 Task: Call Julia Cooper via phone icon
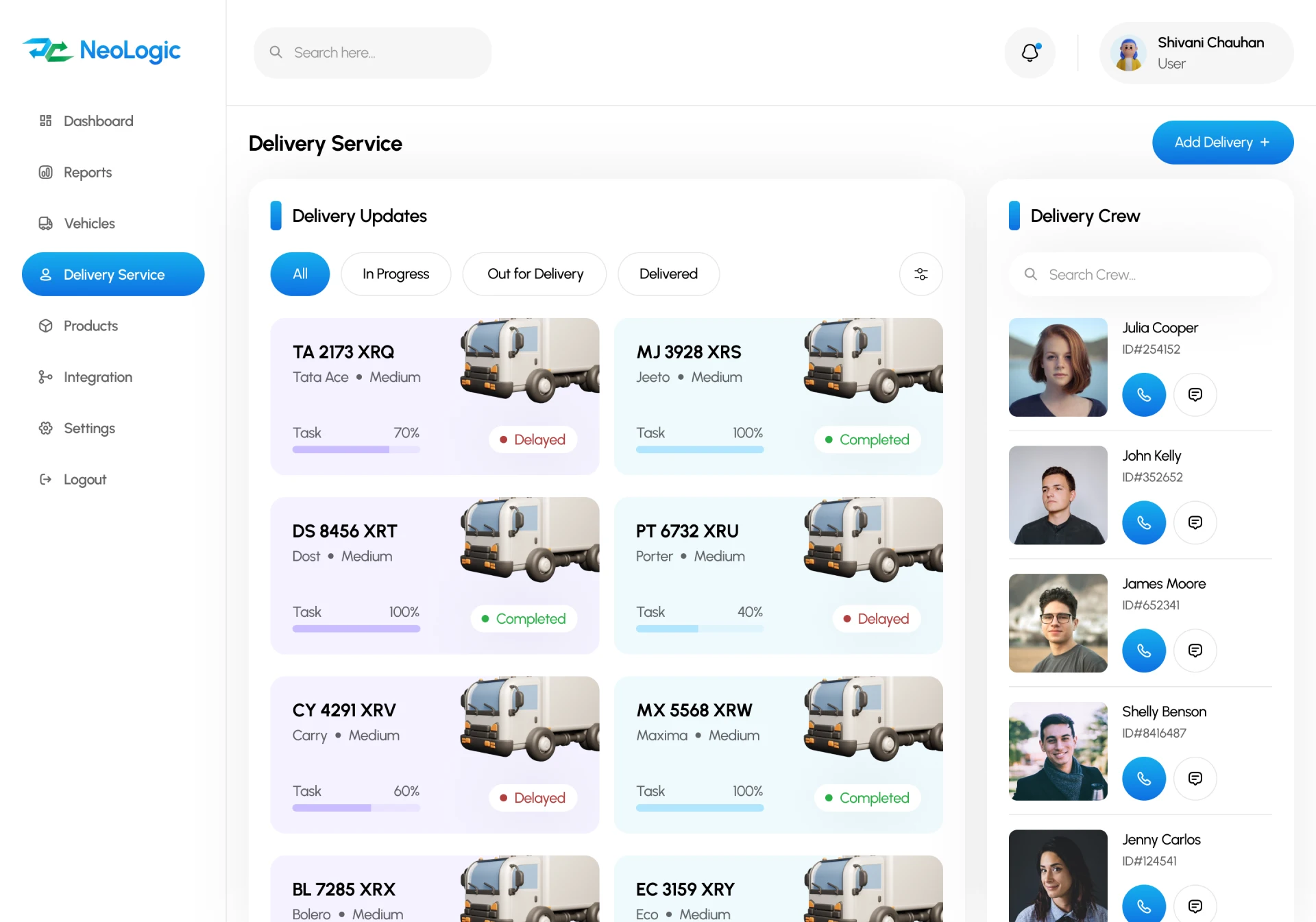(x=1143, y=394)
